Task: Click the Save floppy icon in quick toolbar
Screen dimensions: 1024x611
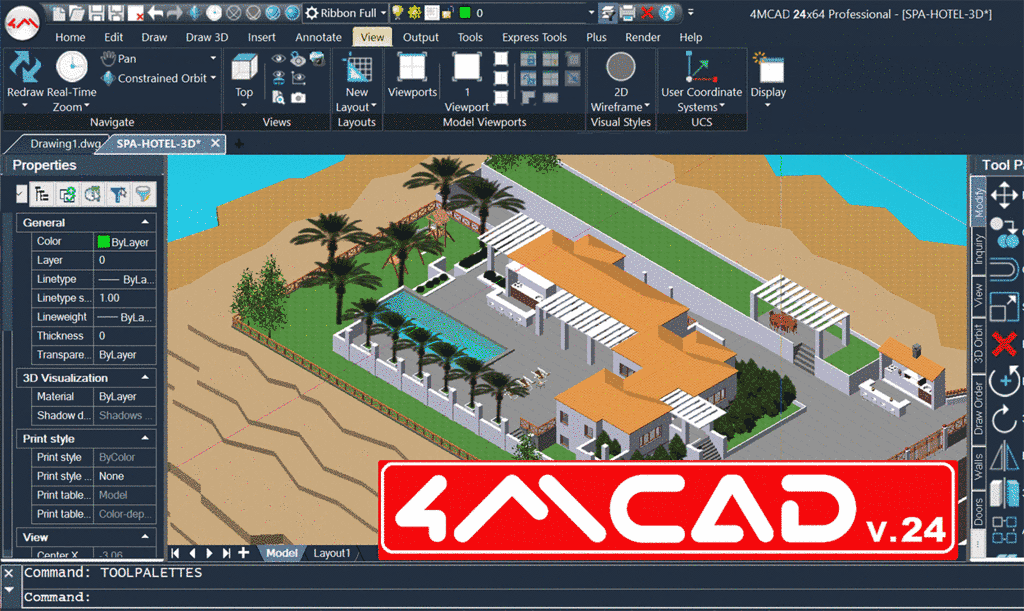Action: (x=96, y=12)
